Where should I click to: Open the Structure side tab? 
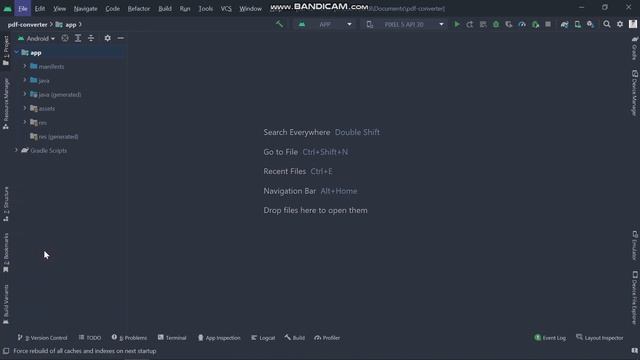pyautogui.click(x=6, y=204)
